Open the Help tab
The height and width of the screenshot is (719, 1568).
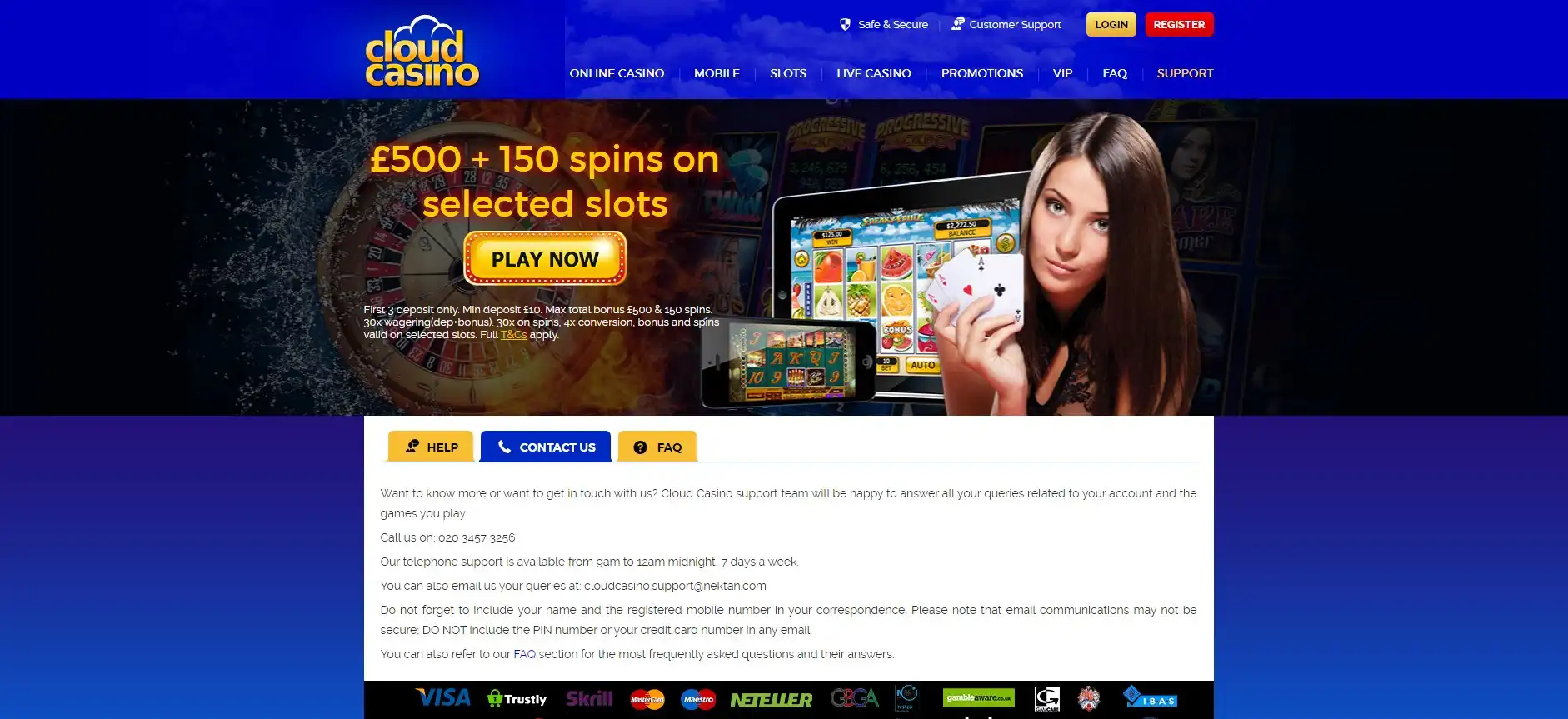click(431, 447)
